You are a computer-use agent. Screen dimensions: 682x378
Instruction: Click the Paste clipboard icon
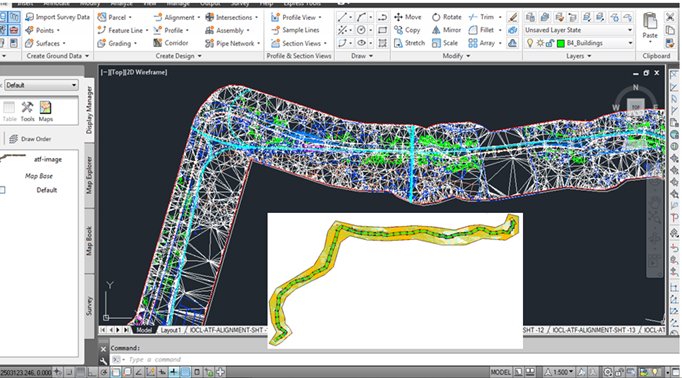[650, 26]
